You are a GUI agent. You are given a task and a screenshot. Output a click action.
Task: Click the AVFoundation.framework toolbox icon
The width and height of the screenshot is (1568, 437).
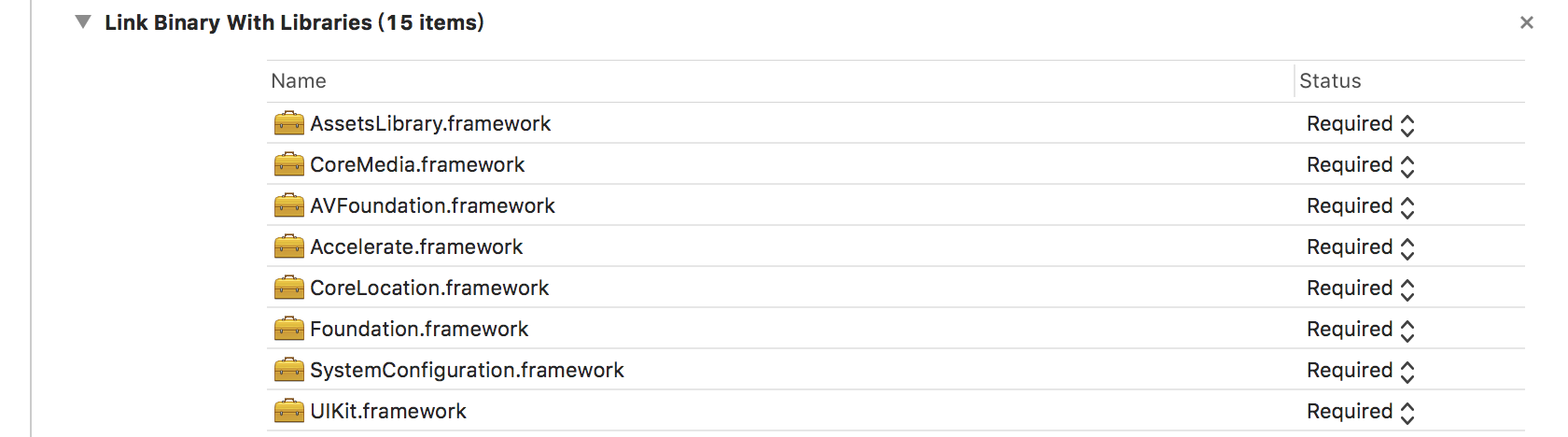point(289,205)
